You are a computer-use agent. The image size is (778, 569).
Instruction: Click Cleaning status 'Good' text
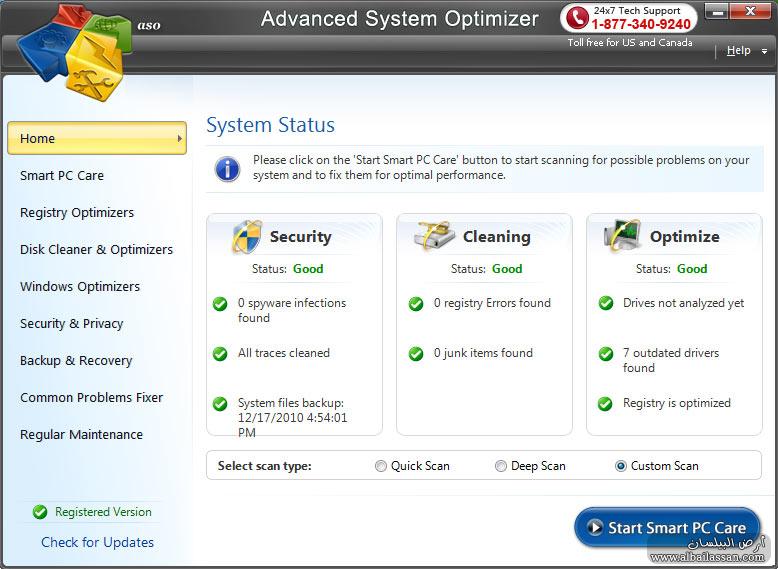tap(507, 269)
